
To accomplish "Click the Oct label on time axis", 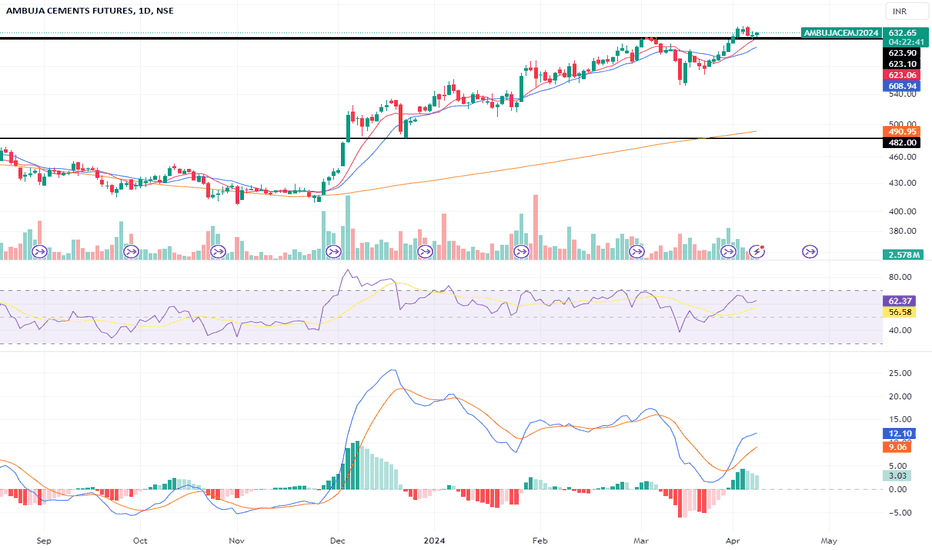I will [x=140, y=540].
